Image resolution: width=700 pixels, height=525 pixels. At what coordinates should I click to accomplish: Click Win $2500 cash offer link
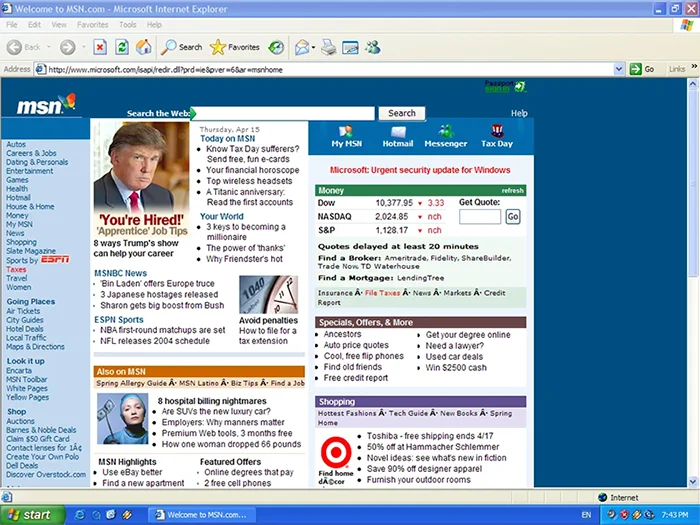pos(456,368)
